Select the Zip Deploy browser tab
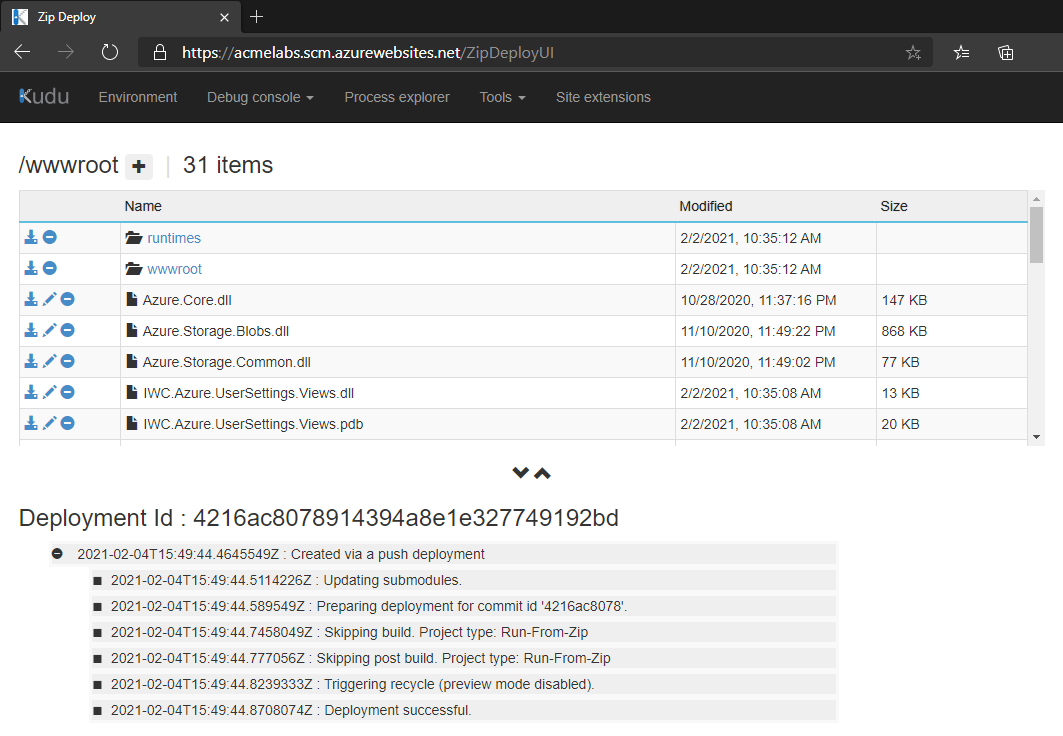The height and width of the screenshot is (736, 1063). [x=122, y=17]
